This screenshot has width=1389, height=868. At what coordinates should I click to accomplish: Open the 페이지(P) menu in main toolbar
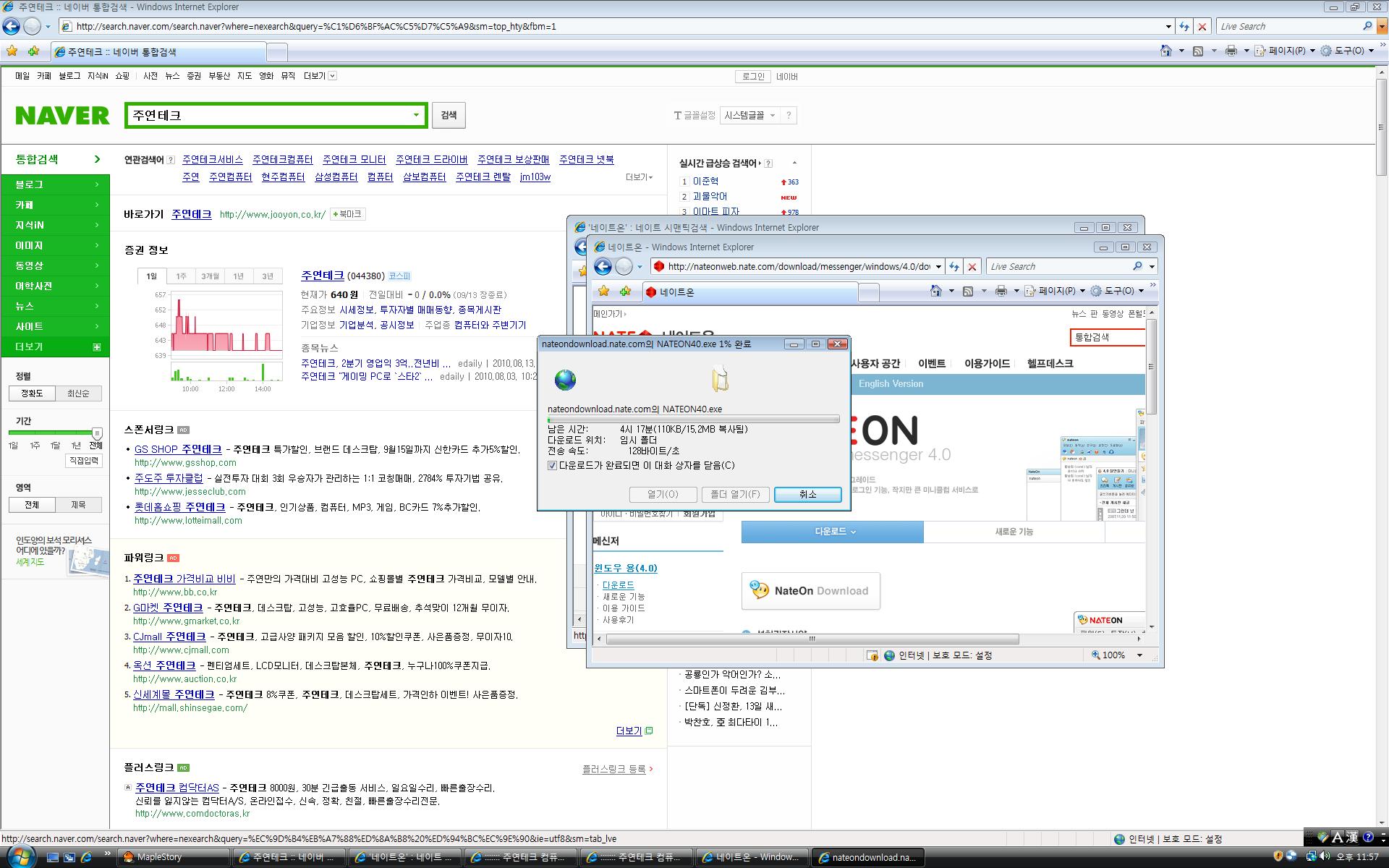click(1285, 51)
